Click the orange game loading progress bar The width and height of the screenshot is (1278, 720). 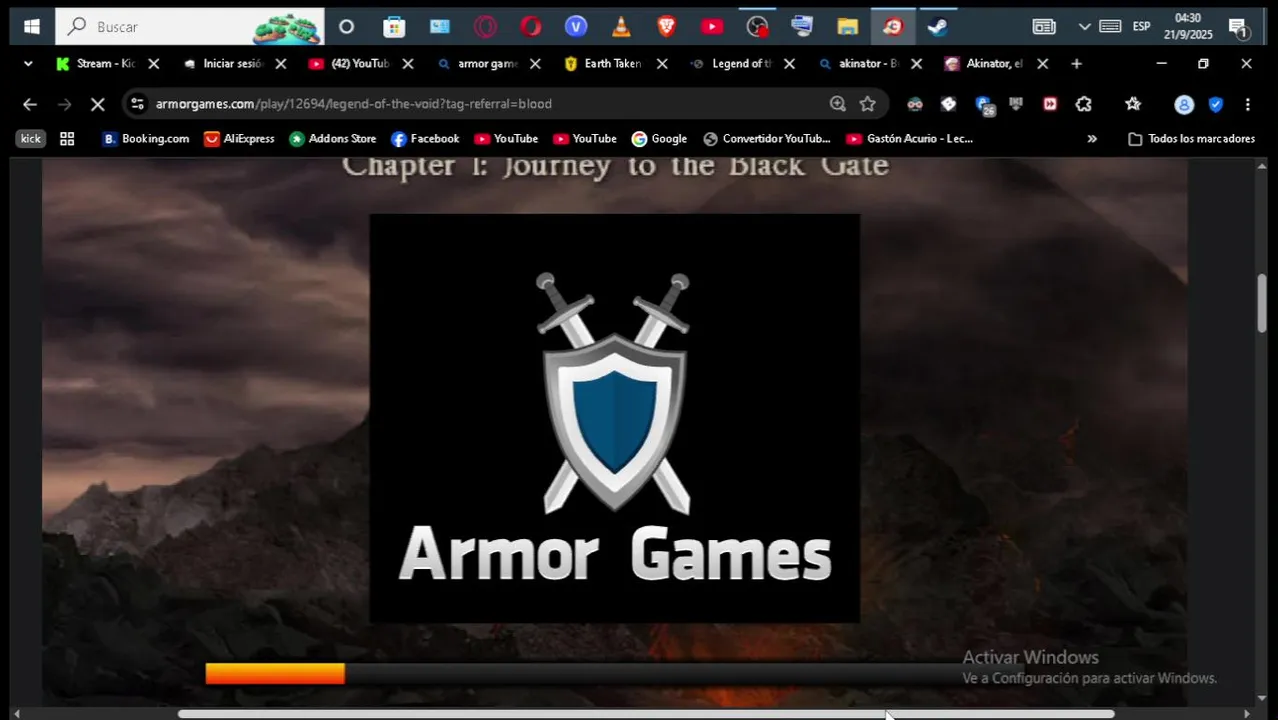(275, 674)
